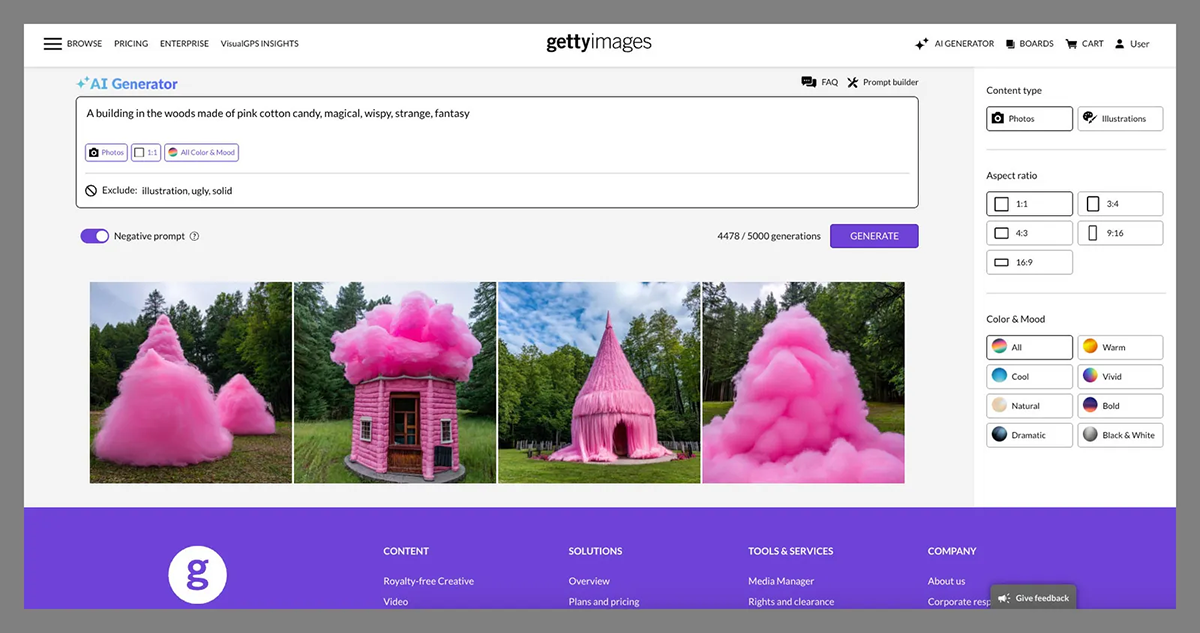This screenshot has height=633, width=1200.
Task: Open the pink tent generated image
Action: (599, 382)
